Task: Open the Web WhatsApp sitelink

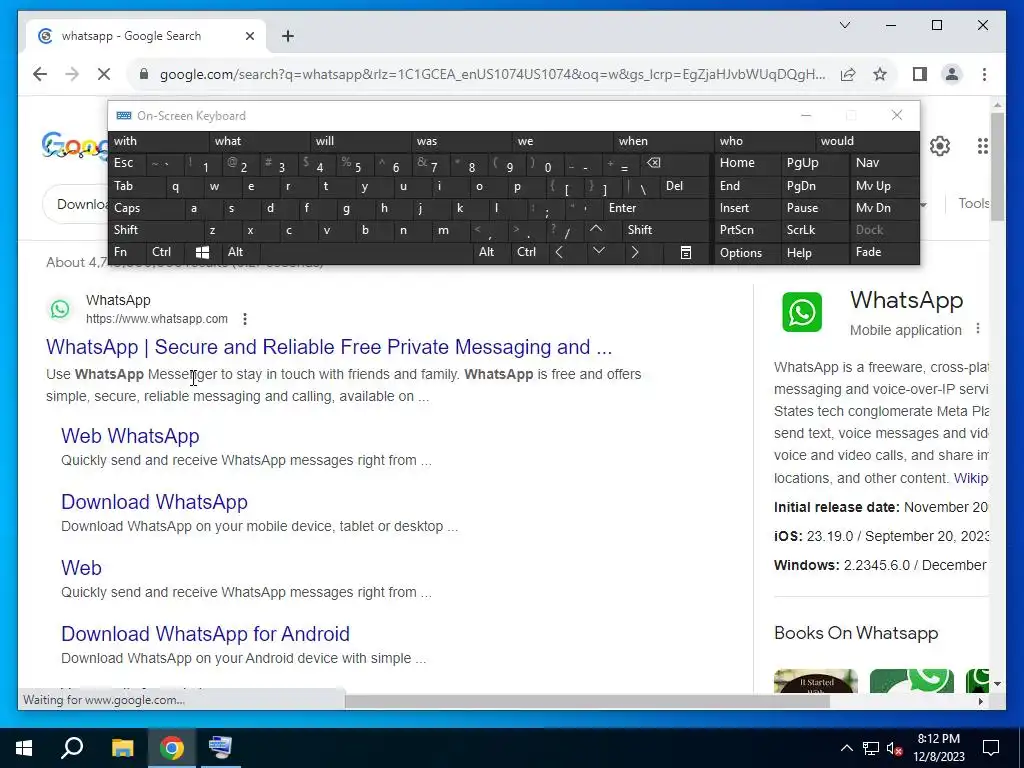Action: pos(130,436)
